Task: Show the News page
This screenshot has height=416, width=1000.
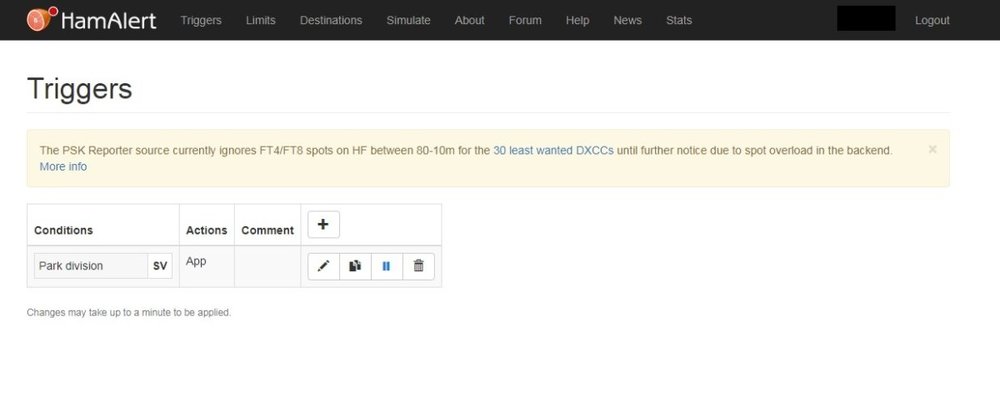Action: click(x=627, y=20)
